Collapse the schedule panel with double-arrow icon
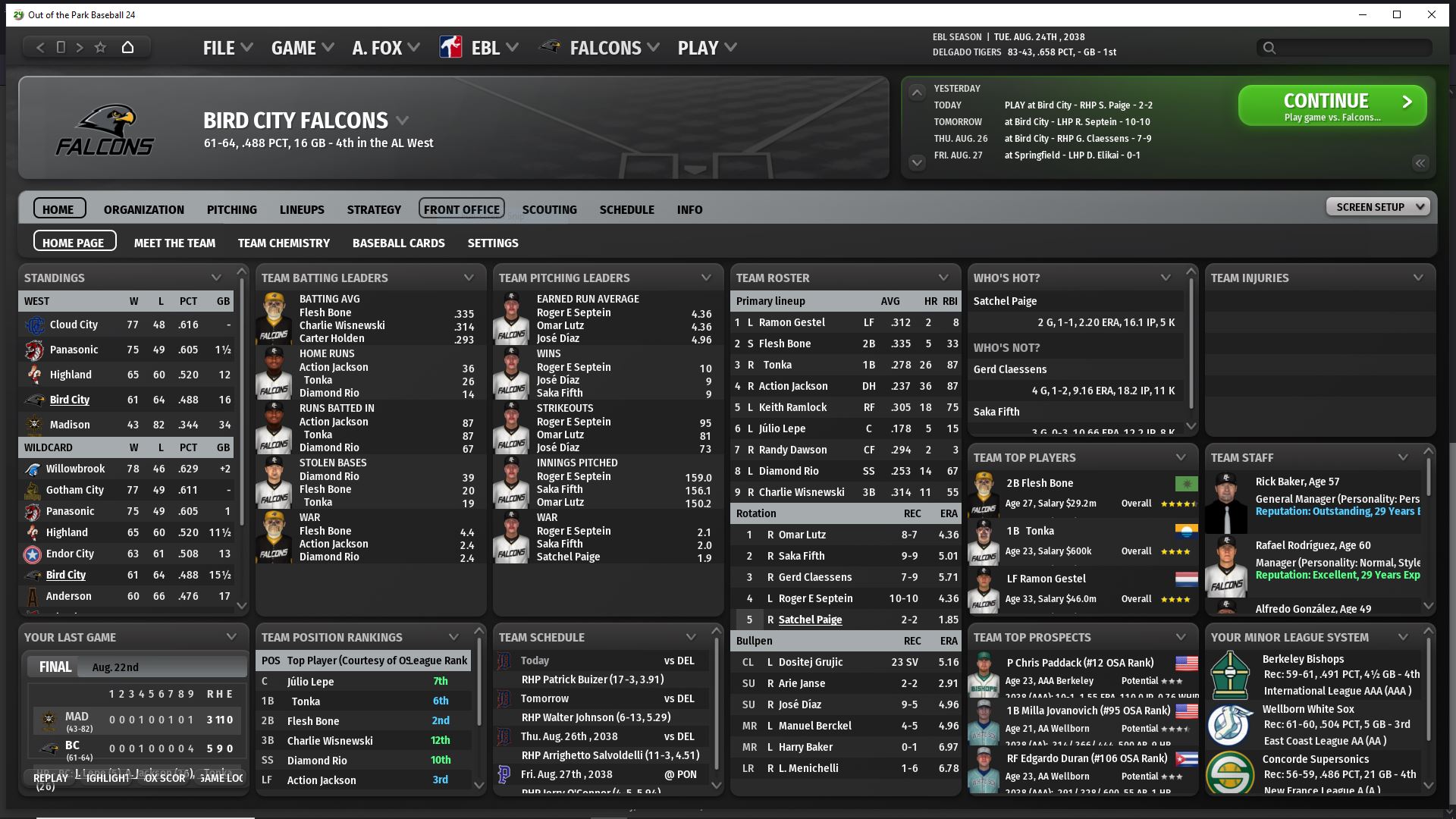The width and height of the screenshot is (1456, 819). [1420, 162]
